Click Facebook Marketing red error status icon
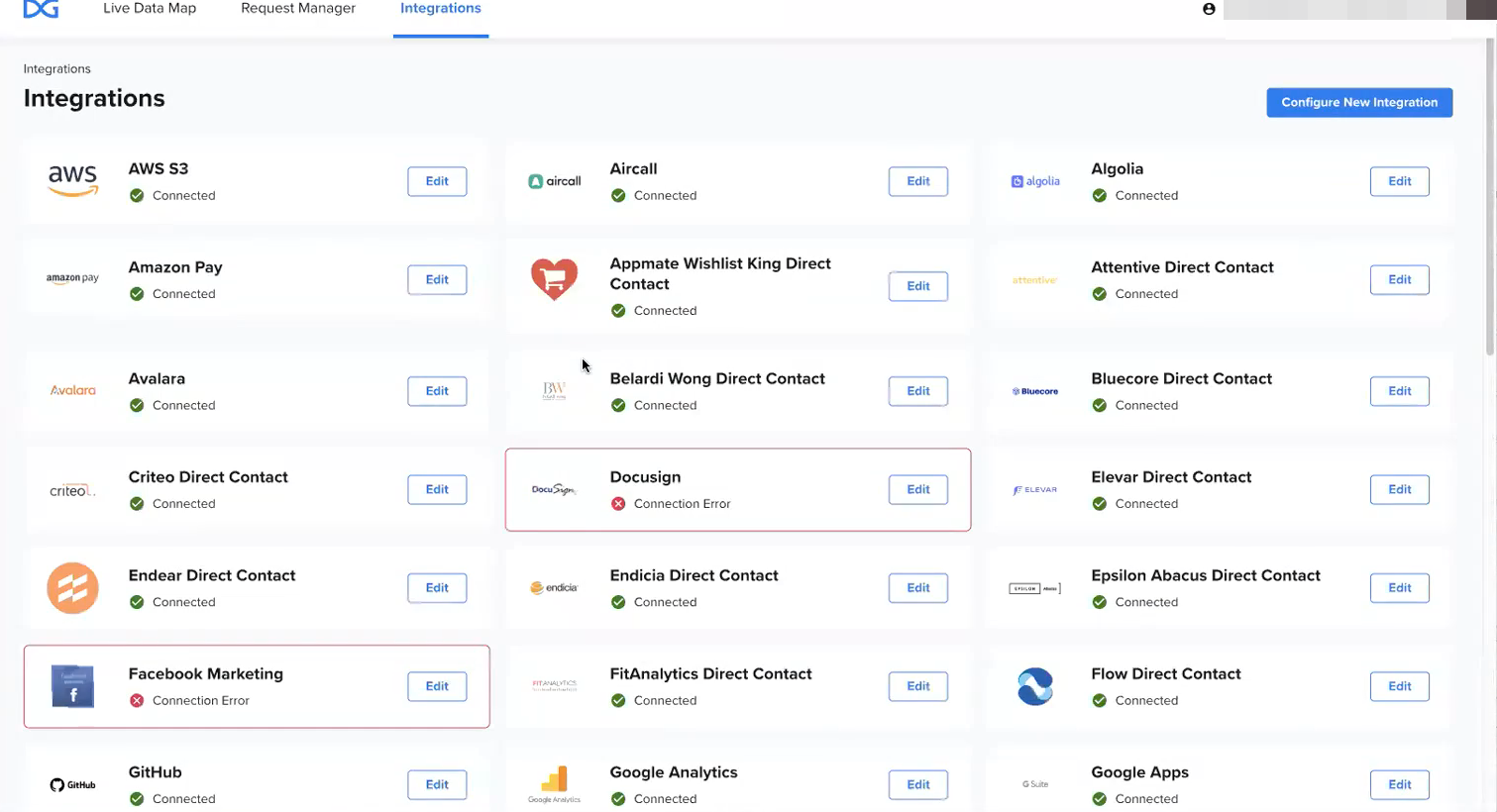 pos(137,701)
